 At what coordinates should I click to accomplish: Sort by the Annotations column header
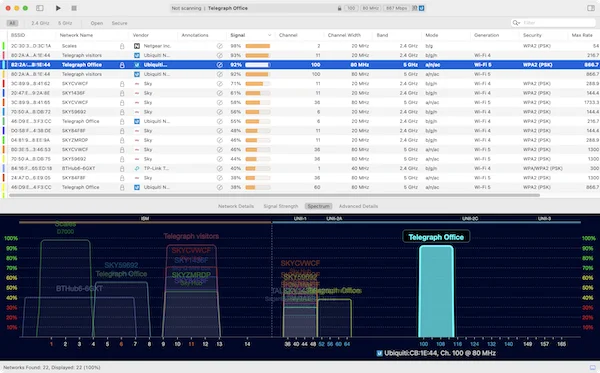195,35
